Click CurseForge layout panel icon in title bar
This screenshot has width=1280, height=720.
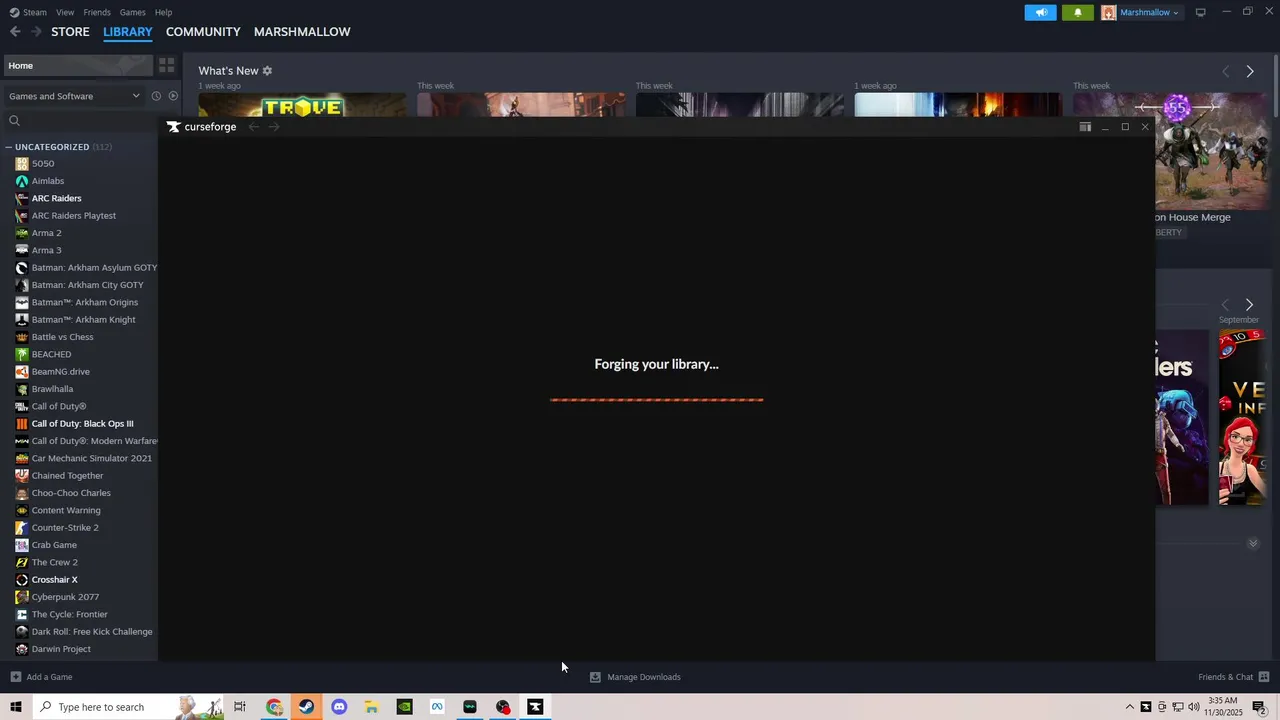pyautogui.click(x=1085, y=127)
